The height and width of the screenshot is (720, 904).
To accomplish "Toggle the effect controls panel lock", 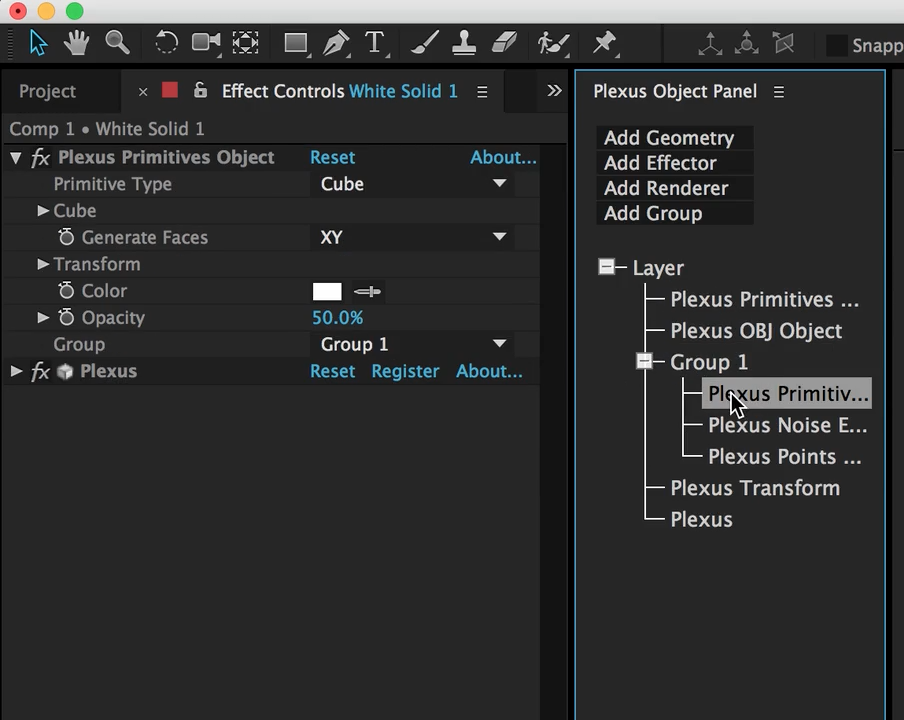I will [x=200, y=90].
